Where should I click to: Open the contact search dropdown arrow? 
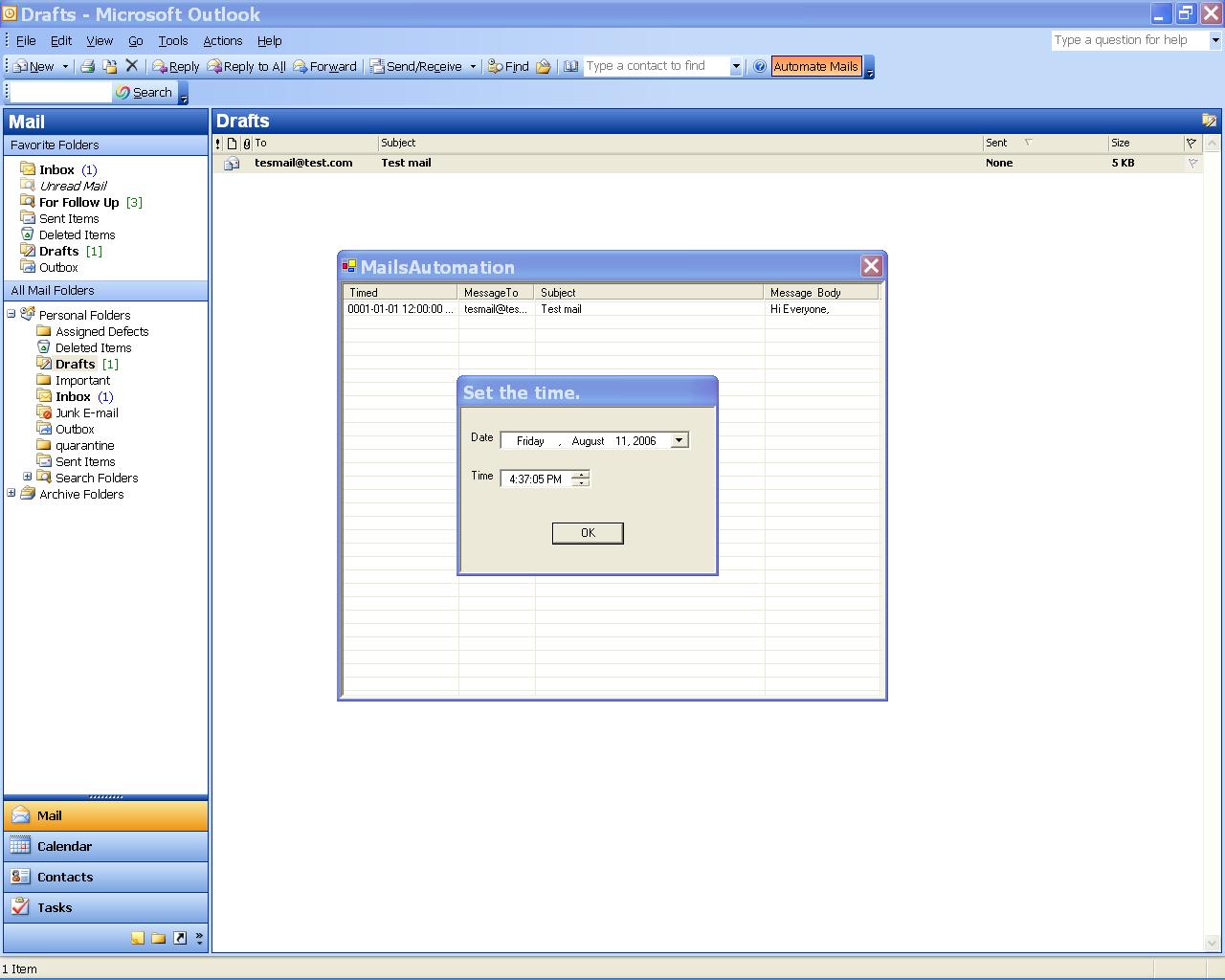pyautogui.click(x=736, y=66)
